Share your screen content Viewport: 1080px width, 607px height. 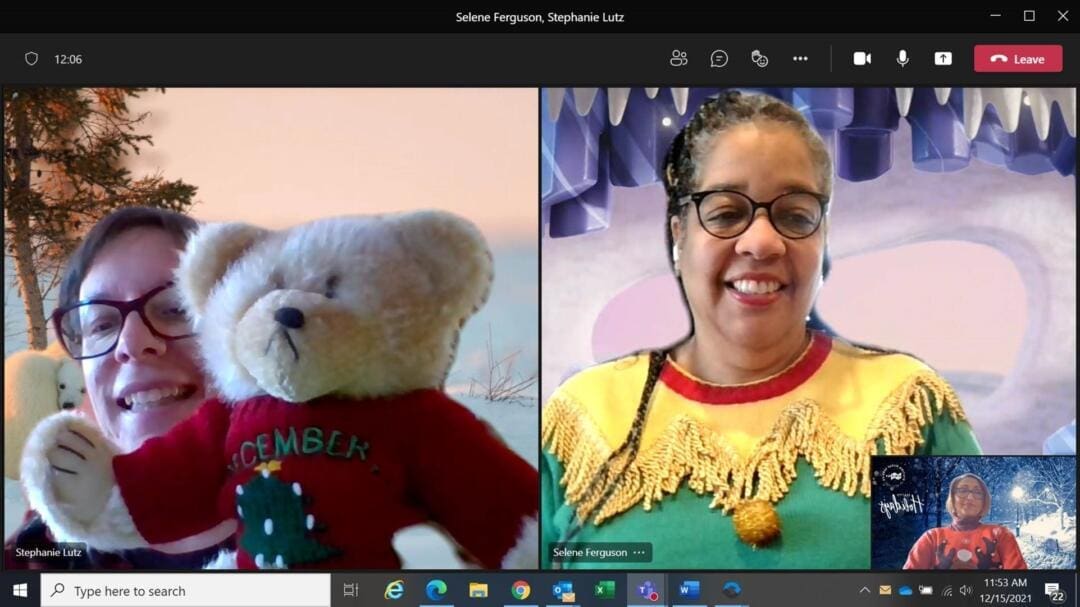943,59
